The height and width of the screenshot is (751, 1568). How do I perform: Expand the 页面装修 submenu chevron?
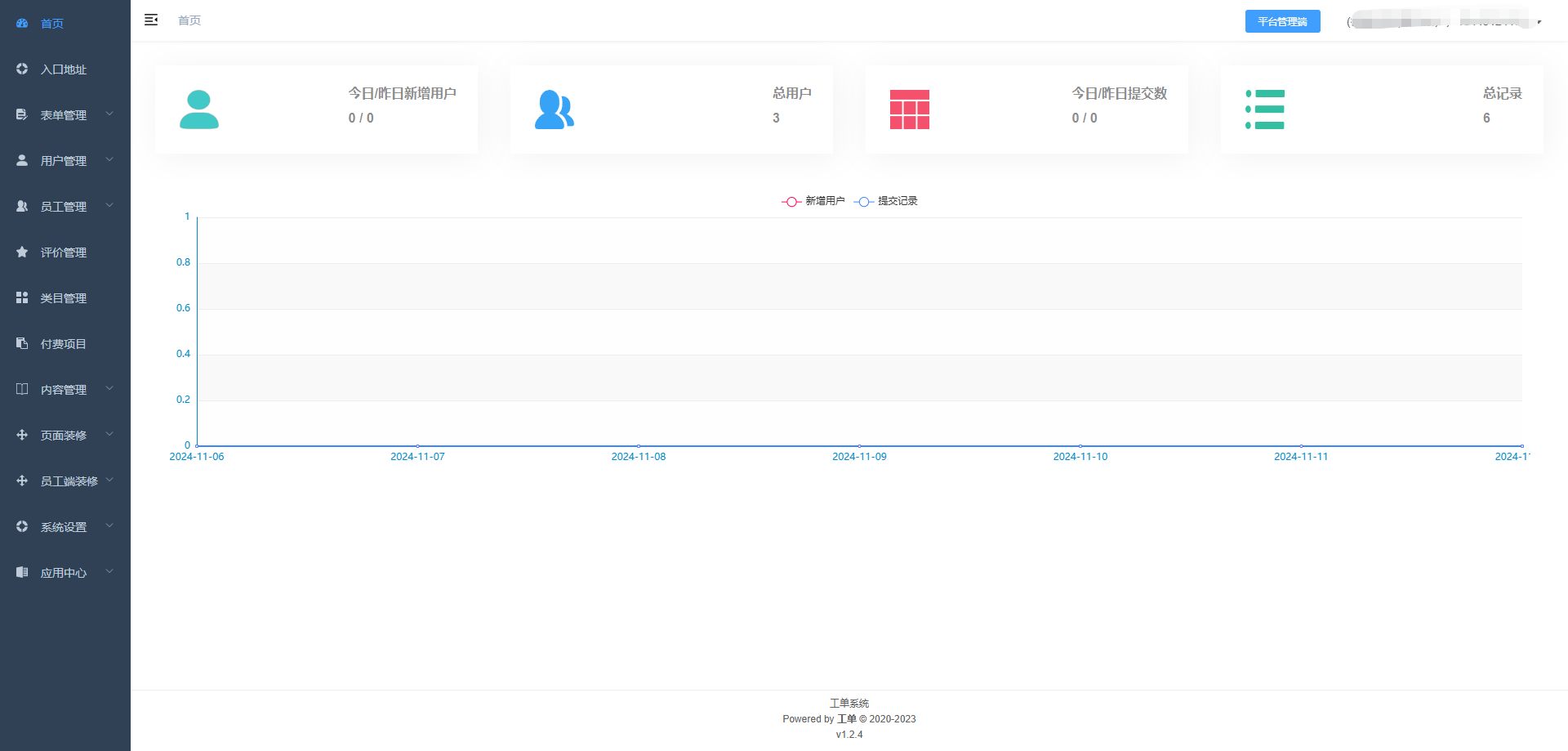[x=109, y=434]
